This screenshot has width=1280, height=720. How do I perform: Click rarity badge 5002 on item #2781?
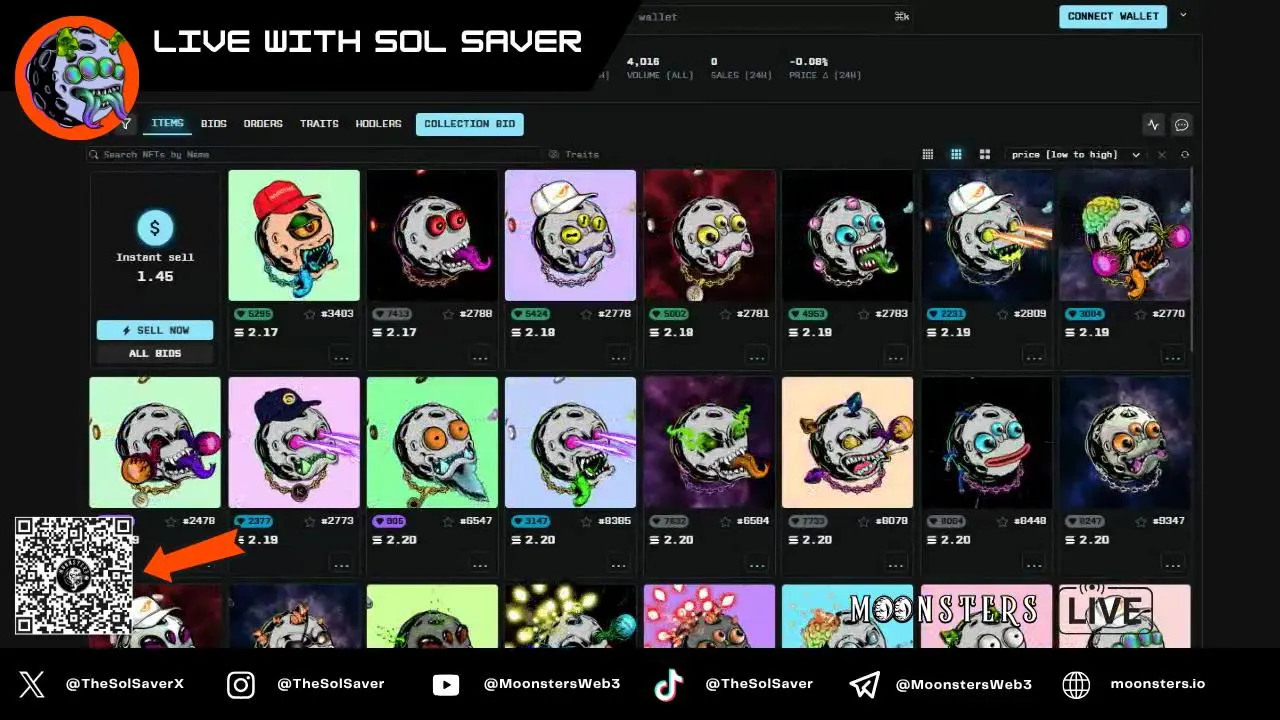coord(668,314)
